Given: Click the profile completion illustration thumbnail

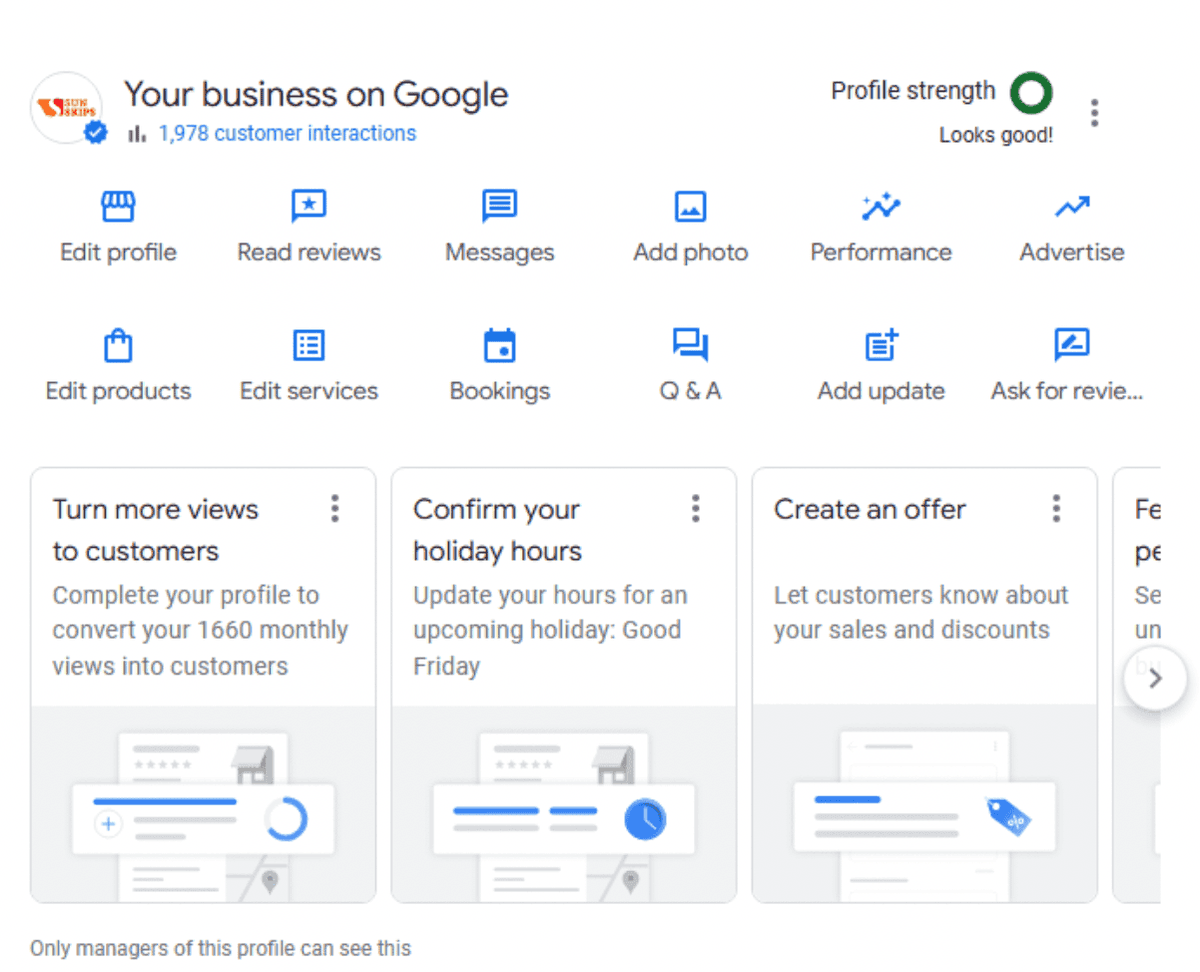Looking at the screenshot, I should coord(203,804).
